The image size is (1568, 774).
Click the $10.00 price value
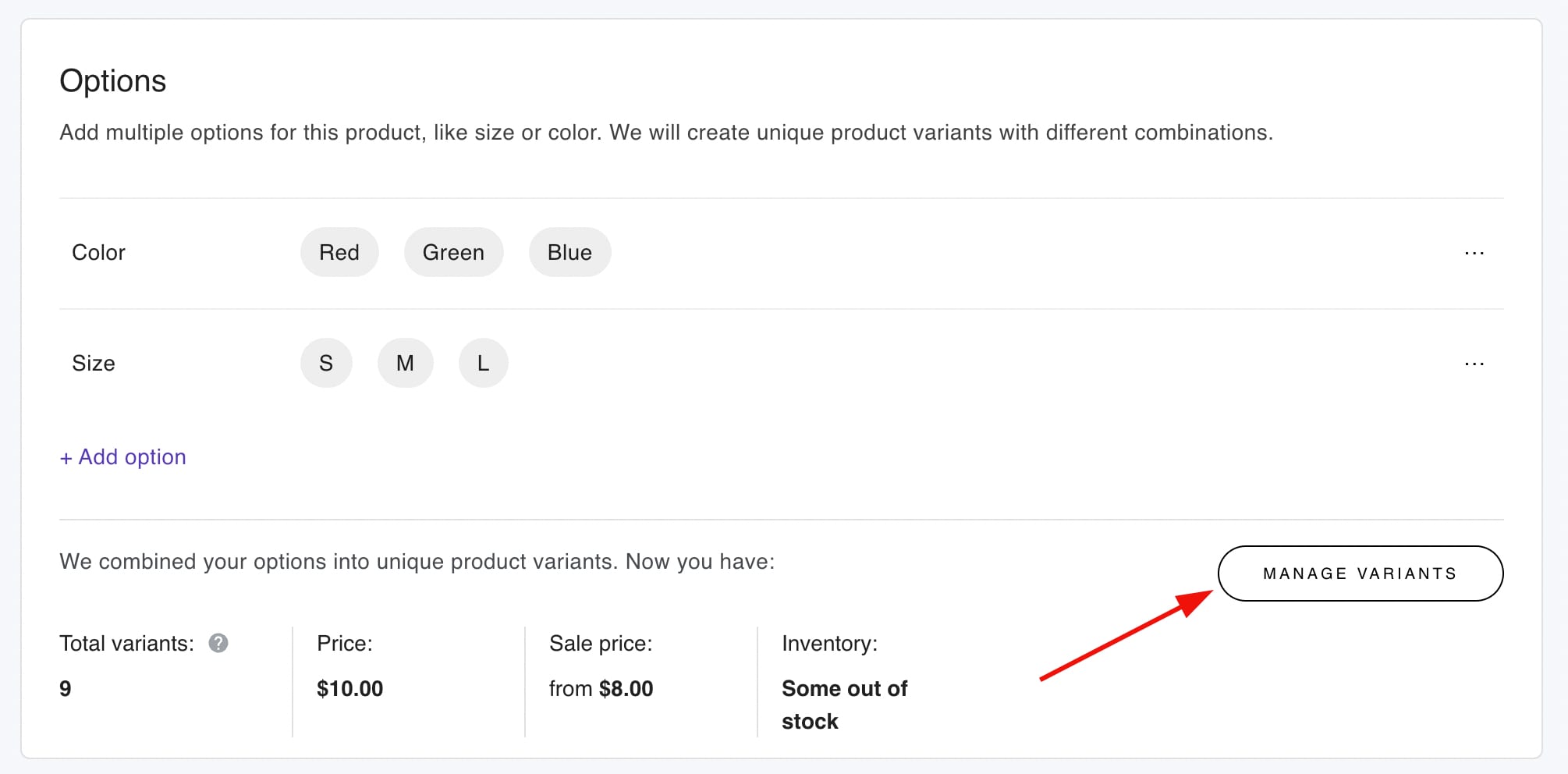tap(349, 688)
